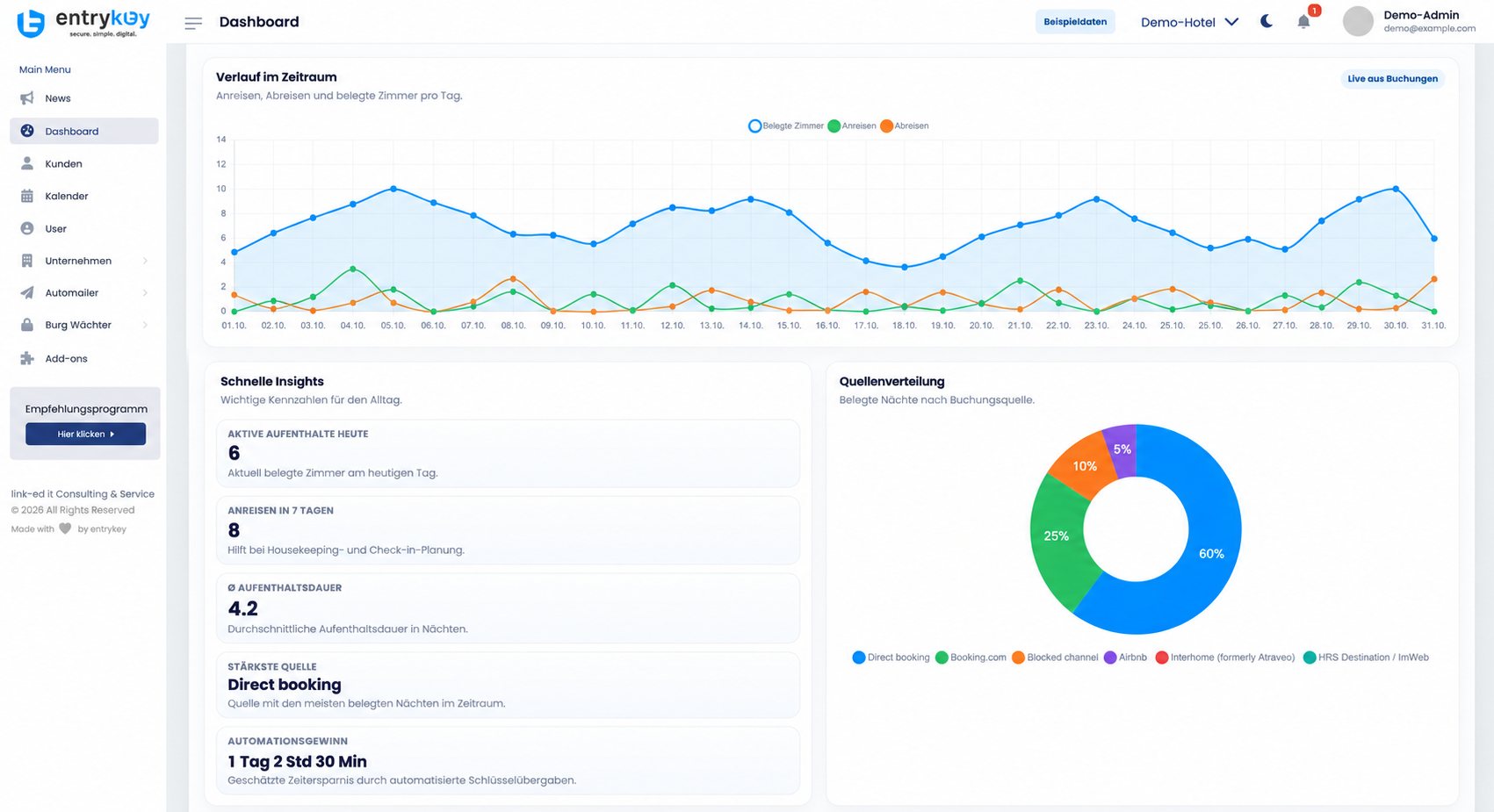This screenshot has width=1494, height=812.
Task: Toggle Belegte Zimmer series in legend
Action: coord(786,126)
